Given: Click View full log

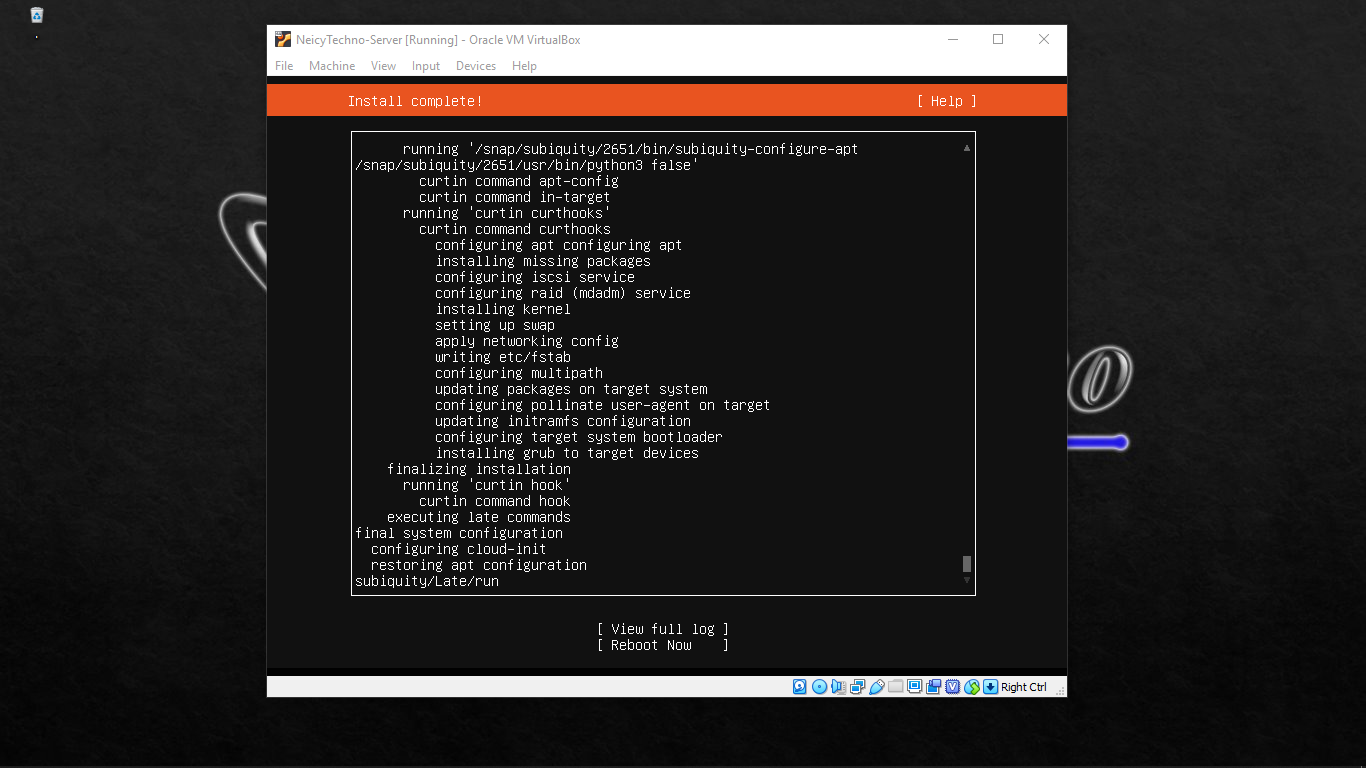Looking at the screenshot, I should 663,629.
